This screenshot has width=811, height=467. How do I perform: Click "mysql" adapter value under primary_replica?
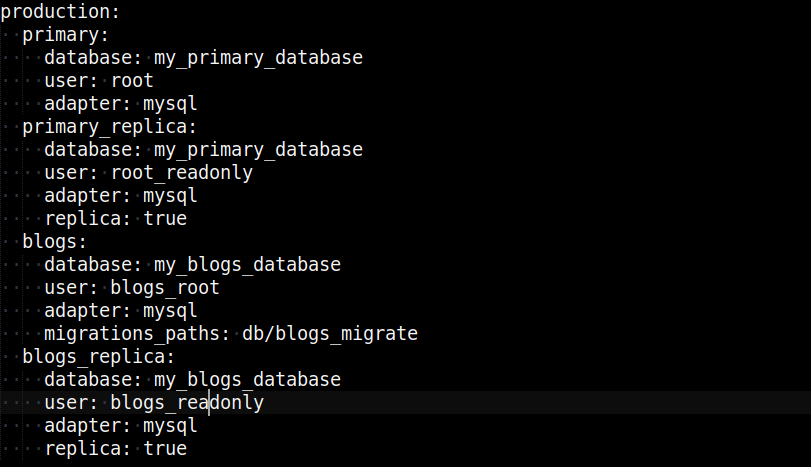click(170, 195)
